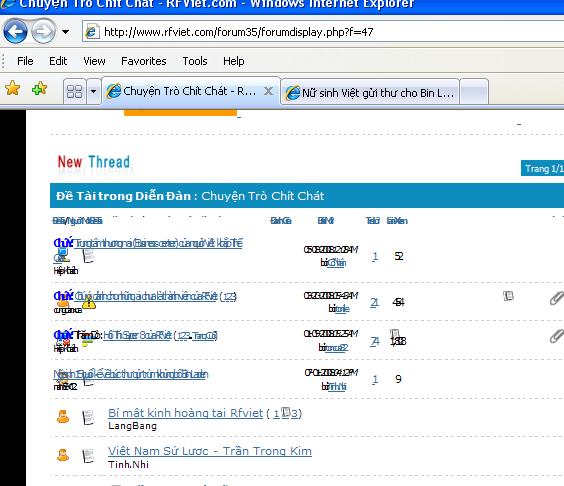Viewport: 564px width, 486px height.
Task: Open the Favorites Center star icon
Action: tap(13, 88)
